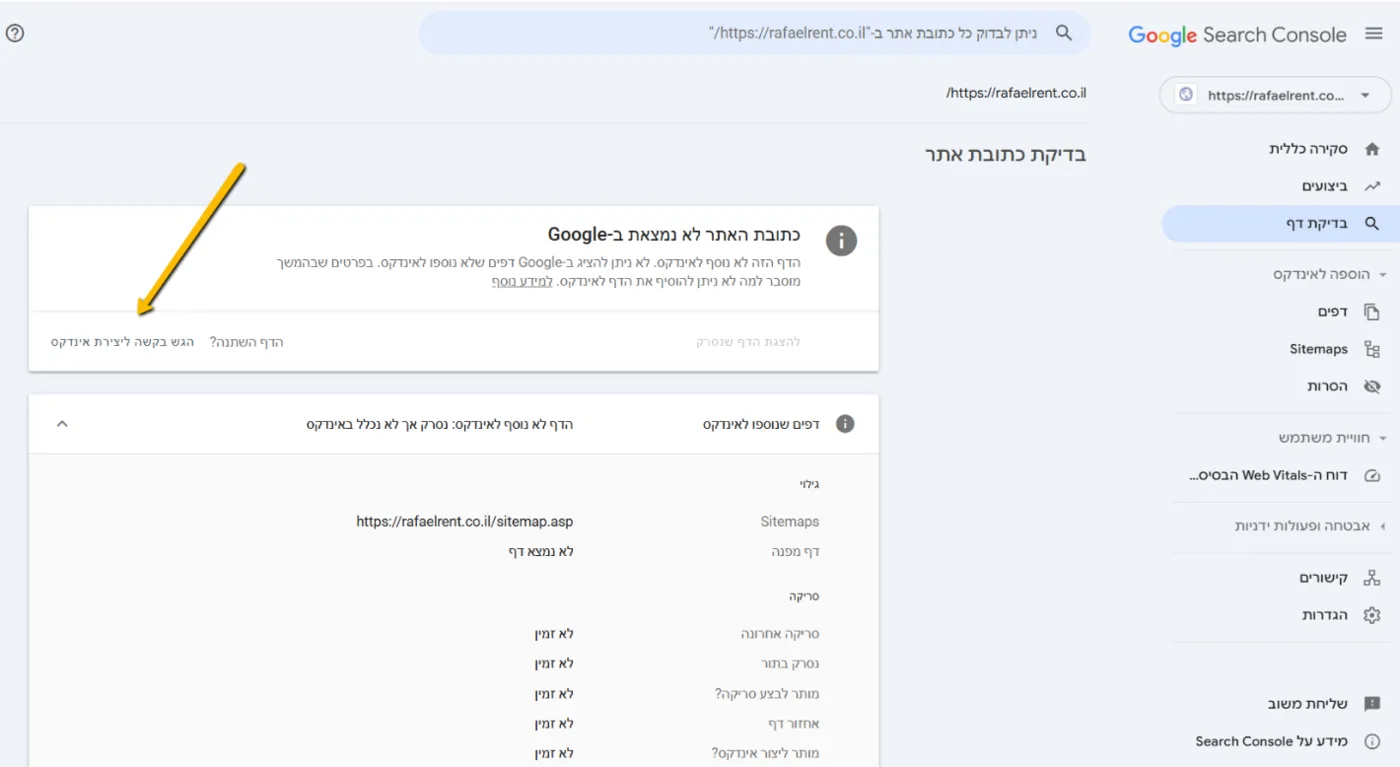
Task: Click the magnifier icon in the URL search bar
Action: click(1064, 33)
